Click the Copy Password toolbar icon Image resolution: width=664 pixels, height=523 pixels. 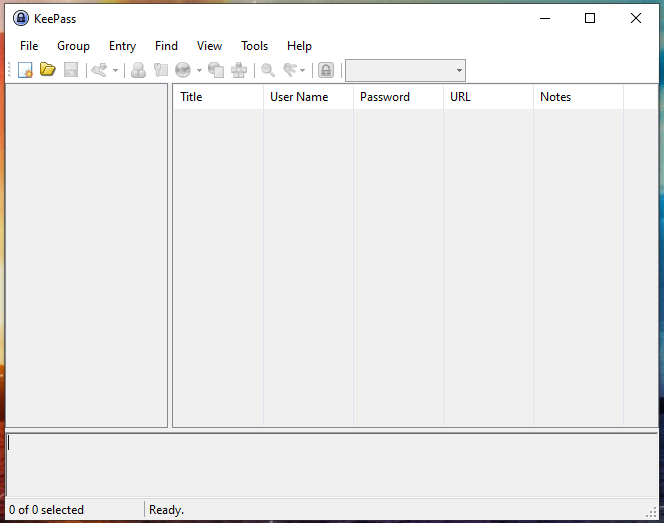click(x=161, y=70)
